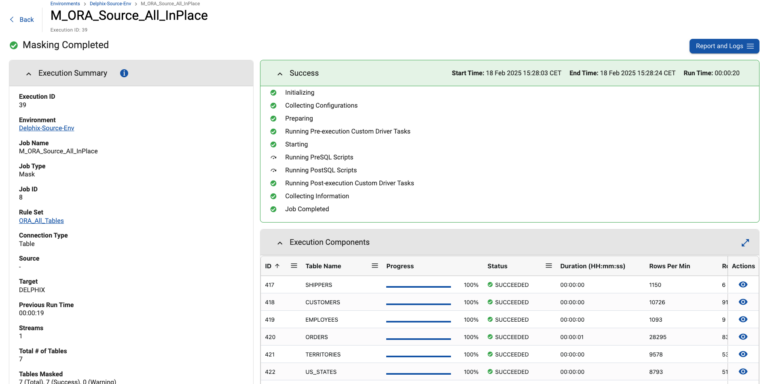
Task: Collapse the Execution Components panel
Action: tap(280, 243)
